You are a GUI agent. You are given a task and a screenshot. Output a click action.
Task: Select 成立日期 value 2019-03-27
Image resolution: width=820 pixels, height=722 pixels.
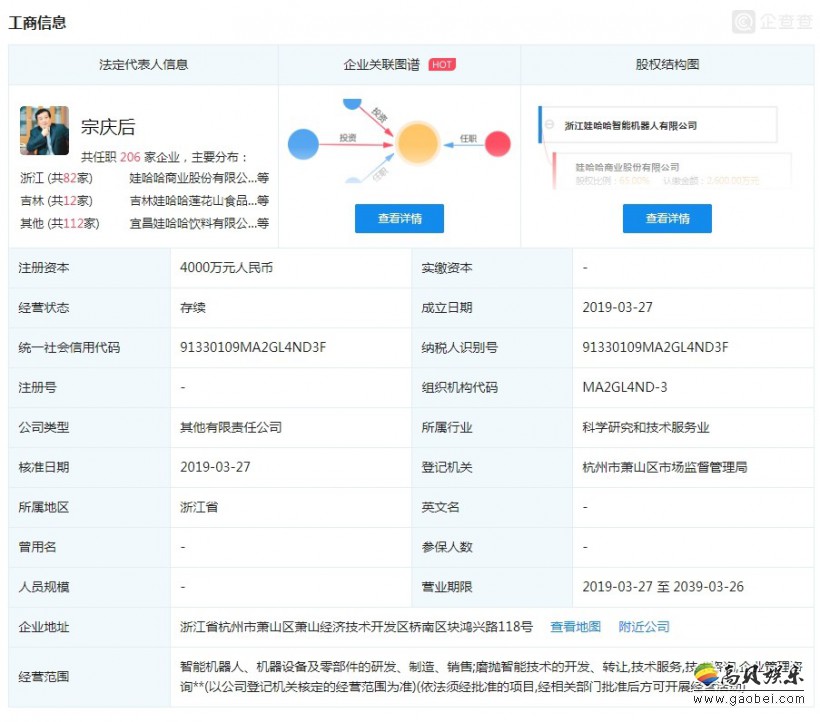pos(618,307)
